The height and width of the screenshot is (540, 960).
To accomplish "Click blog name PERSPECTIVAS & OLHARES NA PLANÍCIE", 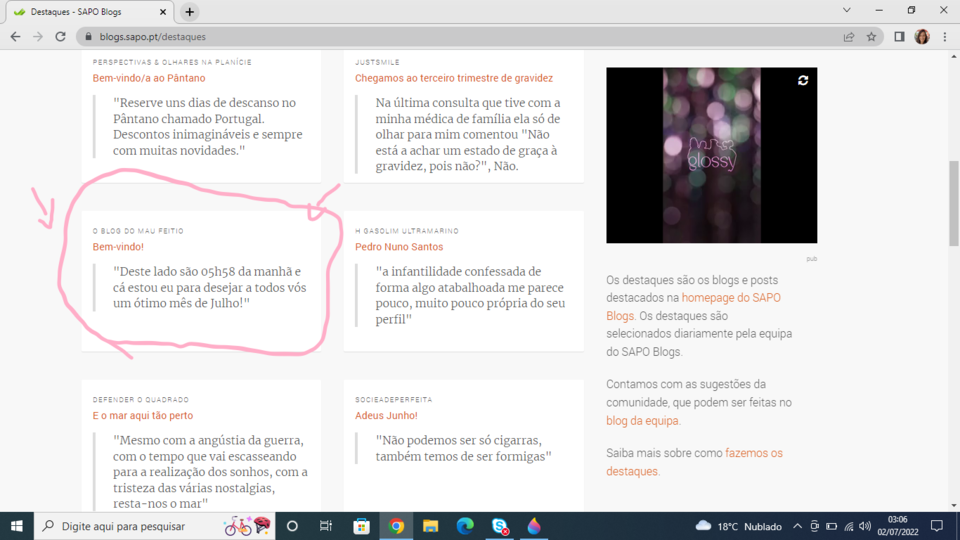I will pos(172,62).
